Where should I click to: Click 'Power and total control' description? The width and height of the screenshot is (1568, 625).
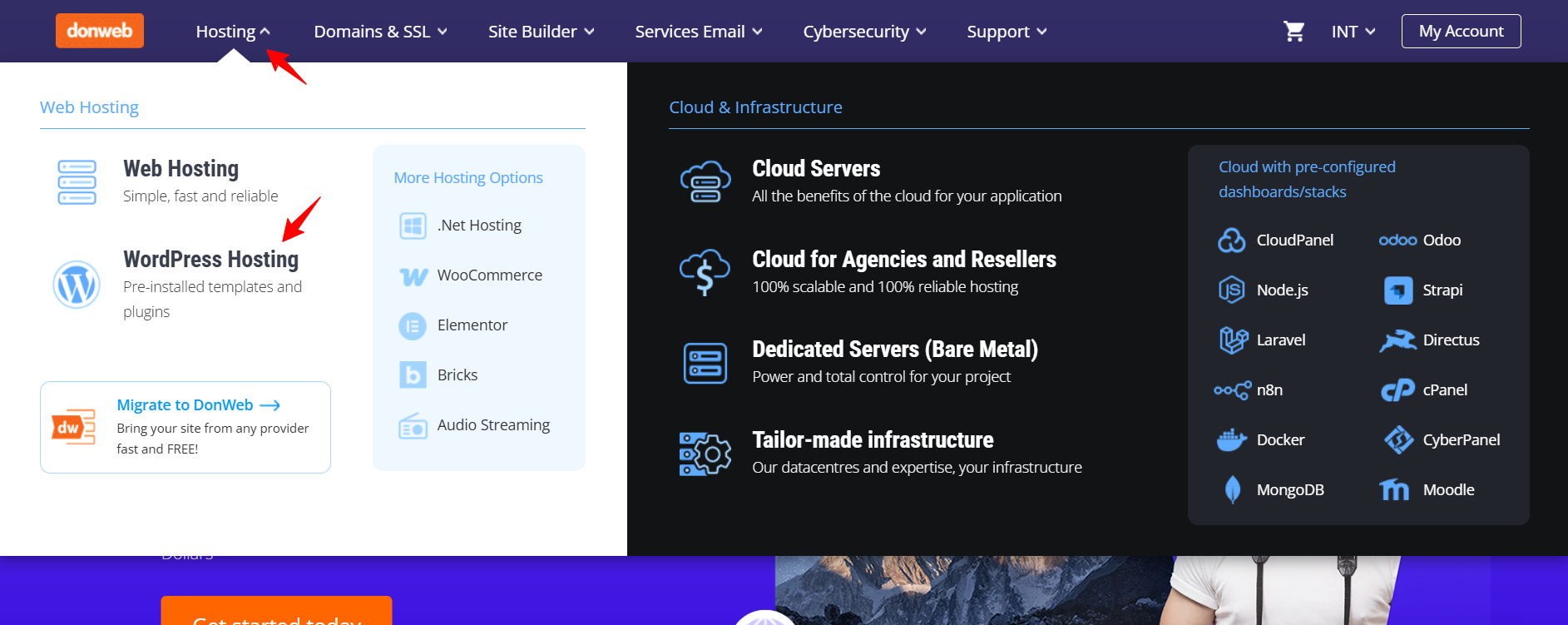(x=881, y=377)
